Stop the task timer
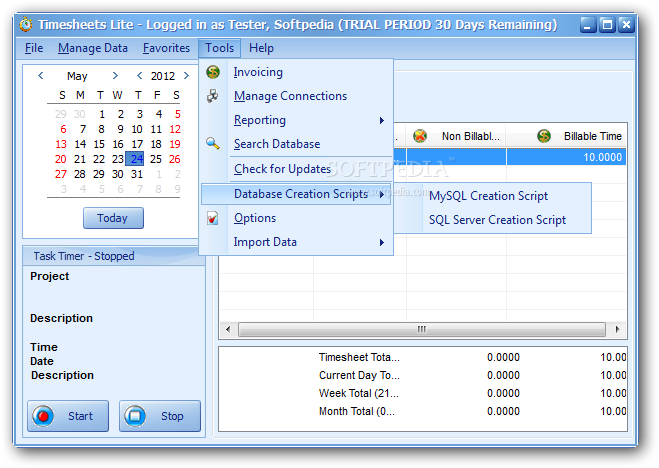This screenshot has height=468, width=659. pos(160,416)
